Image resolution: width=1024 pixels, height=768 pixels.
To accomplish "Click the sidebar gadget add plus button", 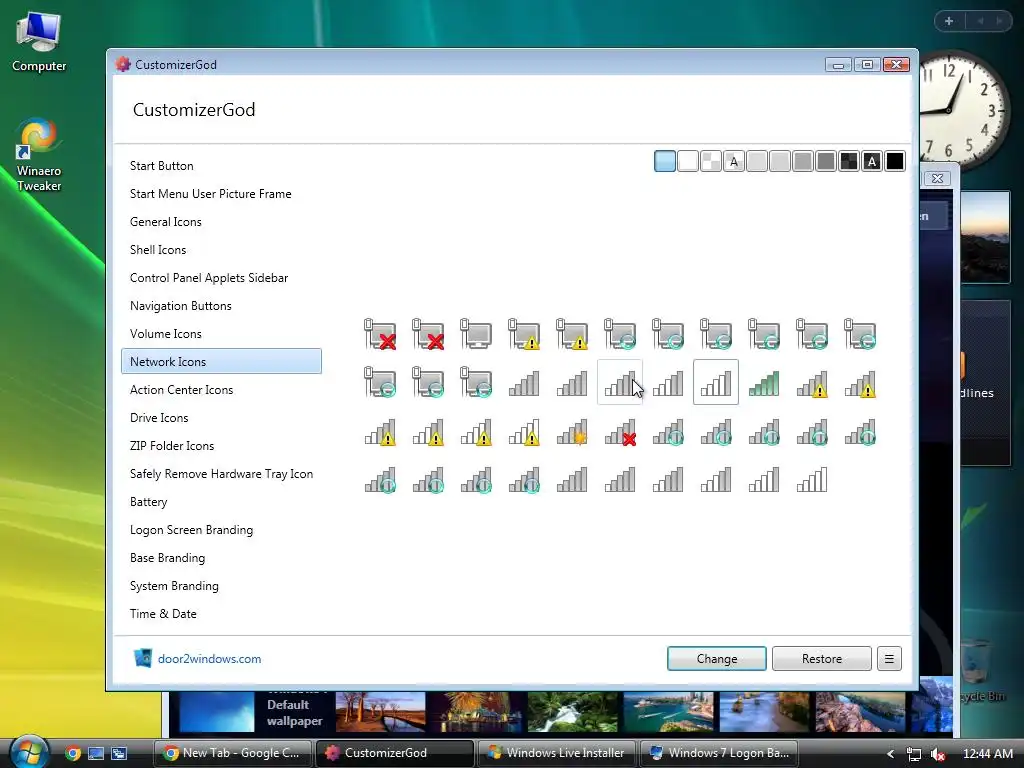I will 949,21.
